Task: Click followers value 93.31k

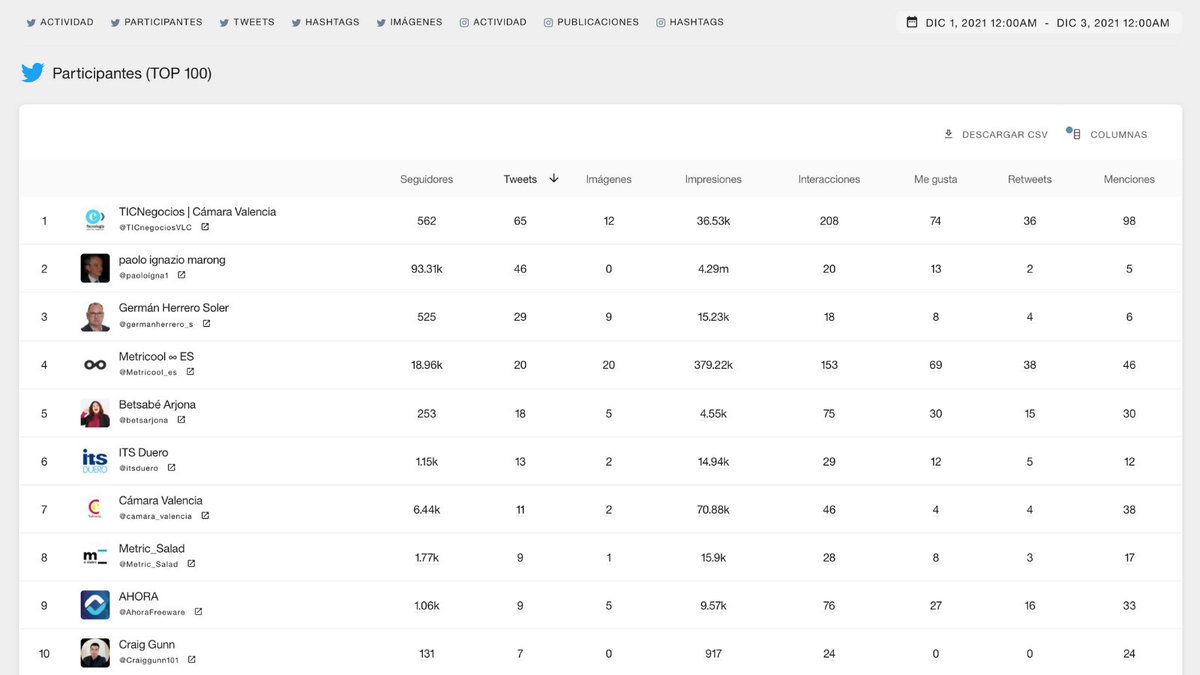Action: coord(427,269)
